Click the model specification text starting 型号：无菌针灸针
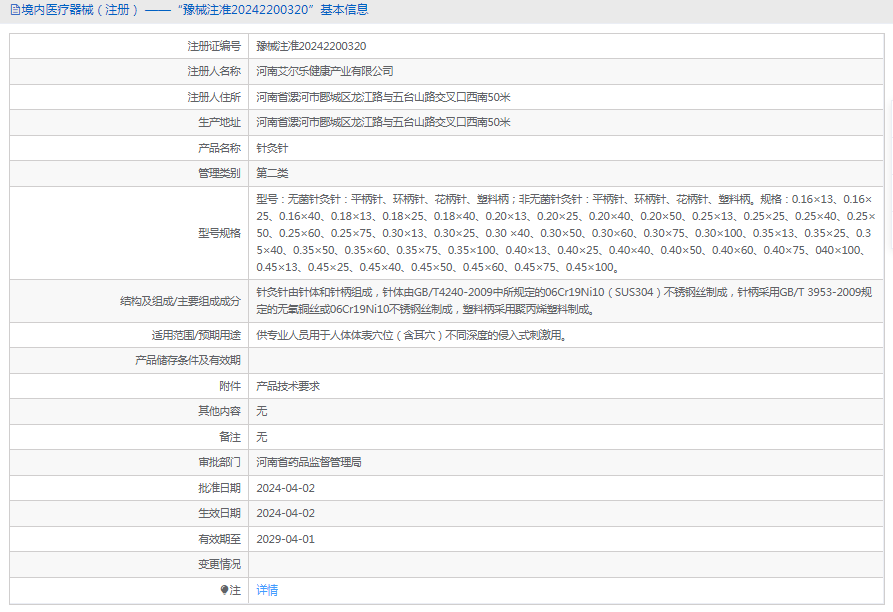 pyautogui.click(x=566, y=233)
